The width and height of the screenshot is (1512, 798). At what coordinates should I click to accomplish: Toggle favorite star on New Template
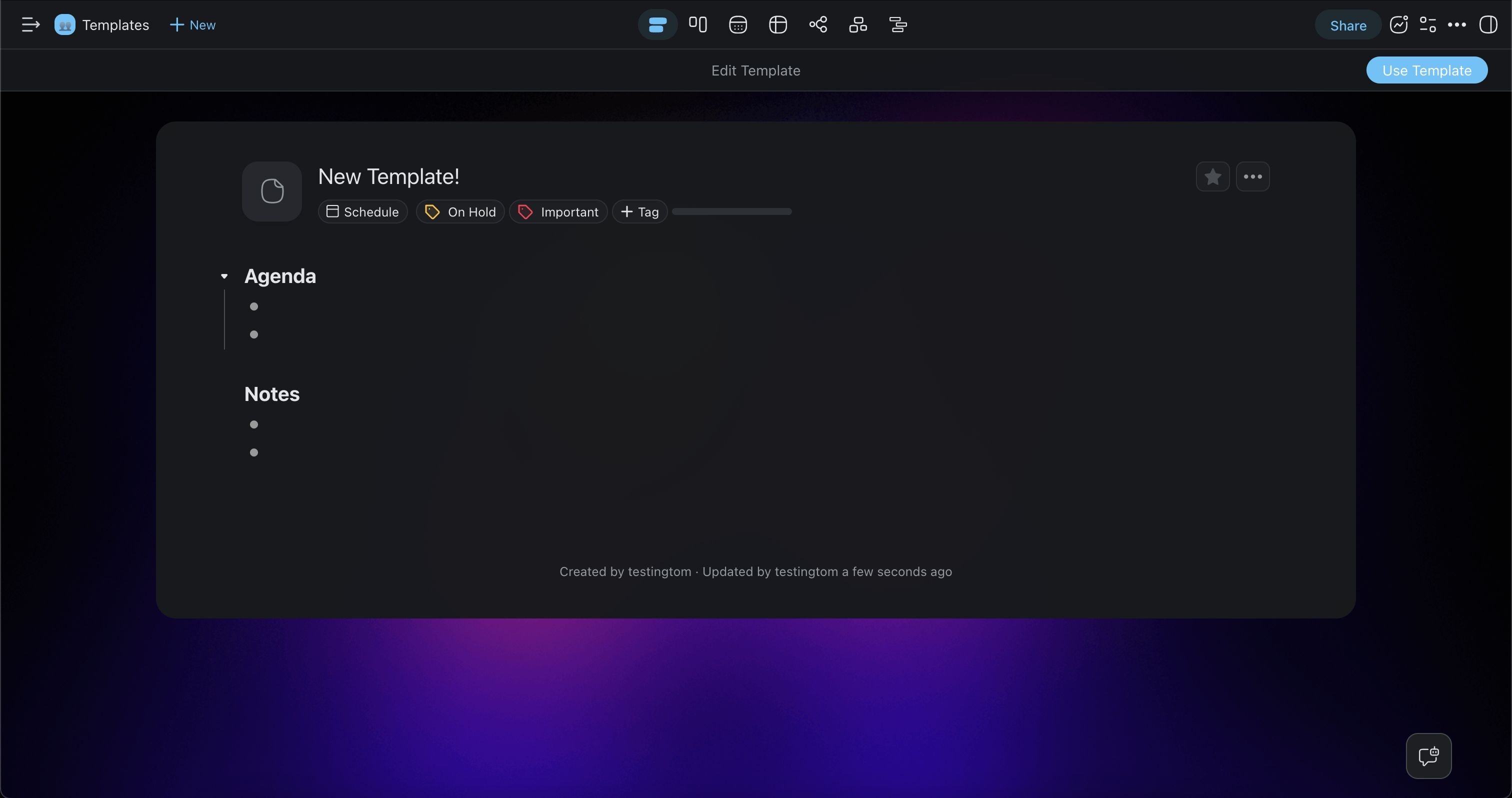coord(1212,176)
